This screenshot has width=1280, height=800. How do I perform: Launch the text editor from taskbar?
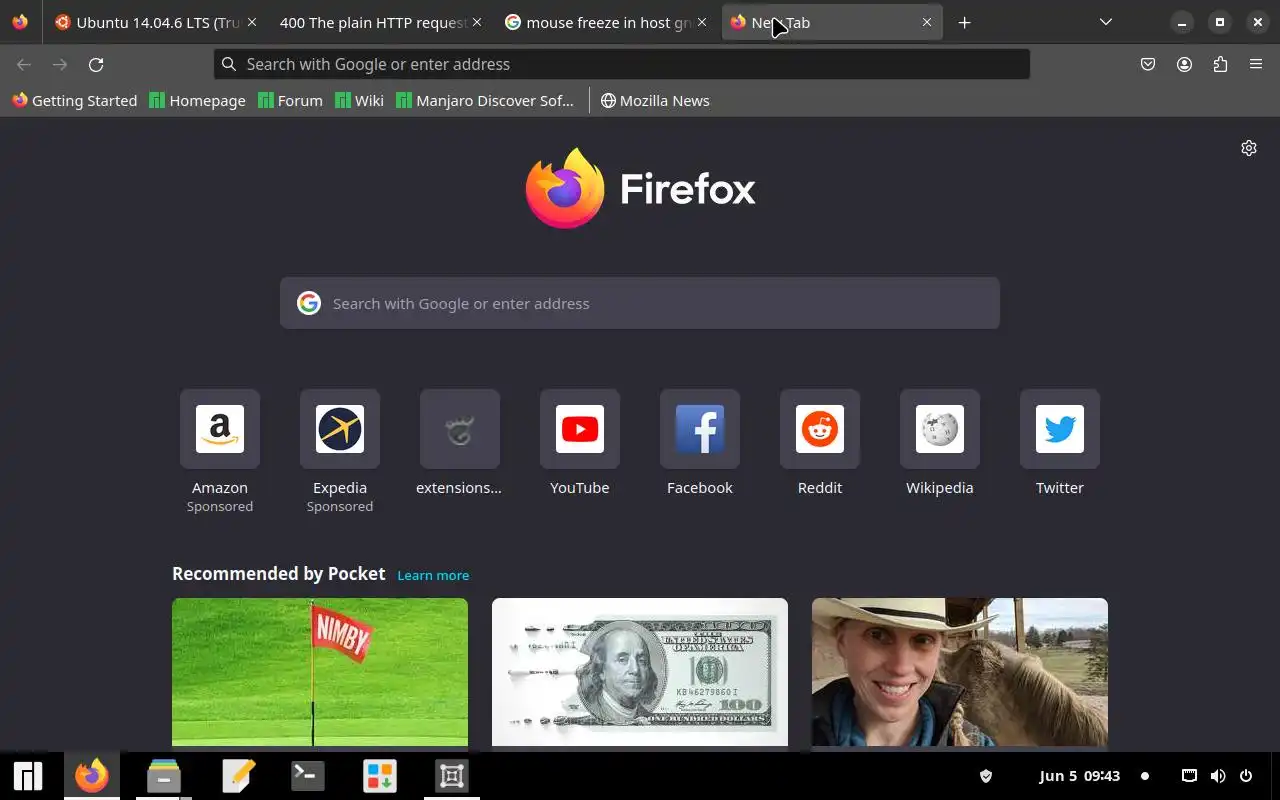(238, 776)
